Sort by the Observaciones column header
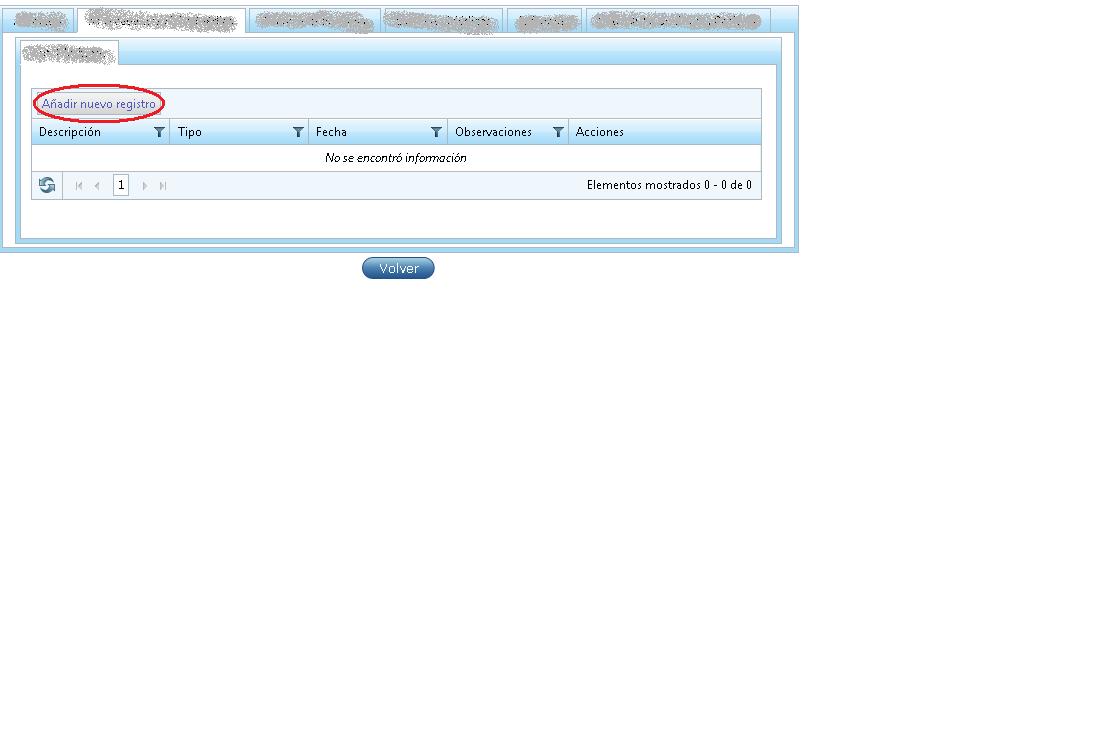This screenshot has width=1119, height=732. point(493,132)
